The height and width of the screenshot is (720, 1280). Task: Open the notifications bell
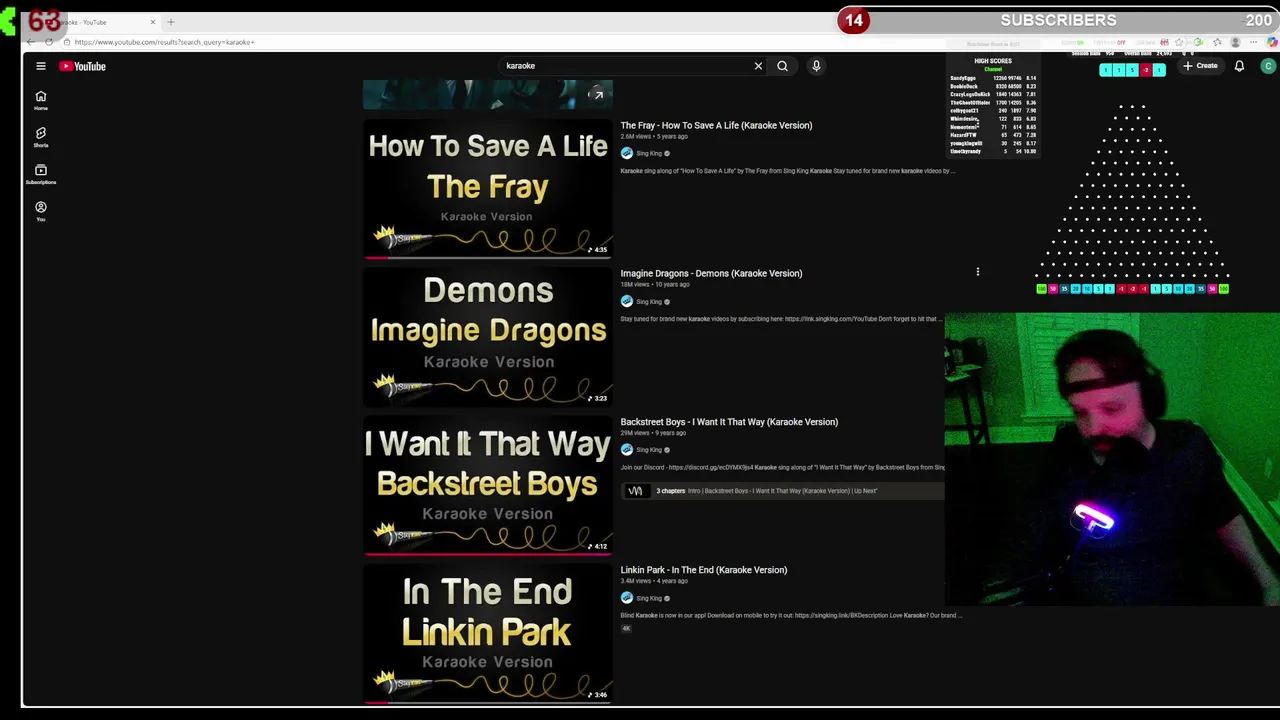(1239, 66)
